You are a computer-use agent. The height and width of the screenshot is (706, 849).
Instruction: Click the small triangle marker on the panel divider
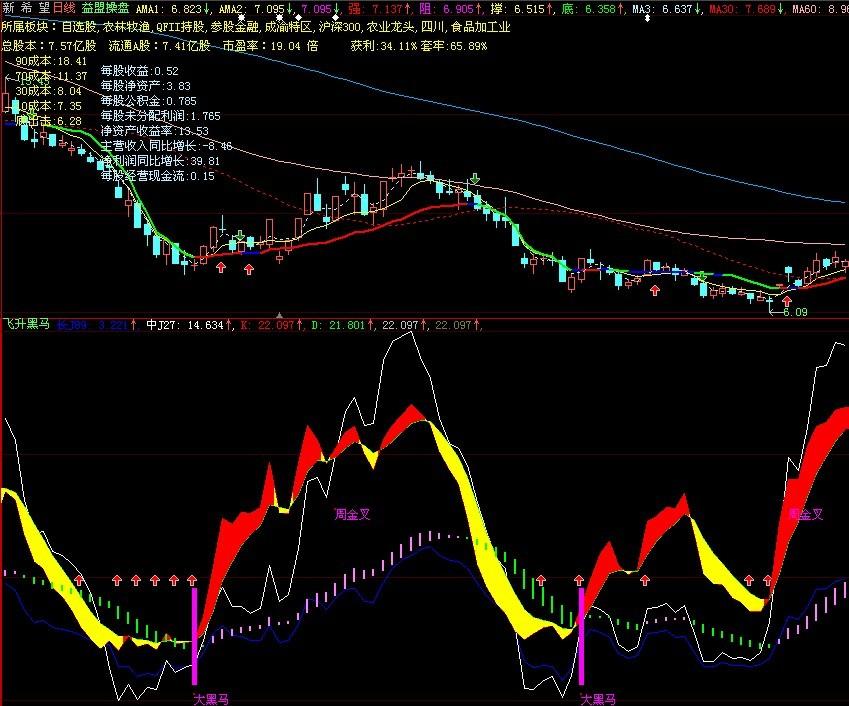[x=279, y=315]
